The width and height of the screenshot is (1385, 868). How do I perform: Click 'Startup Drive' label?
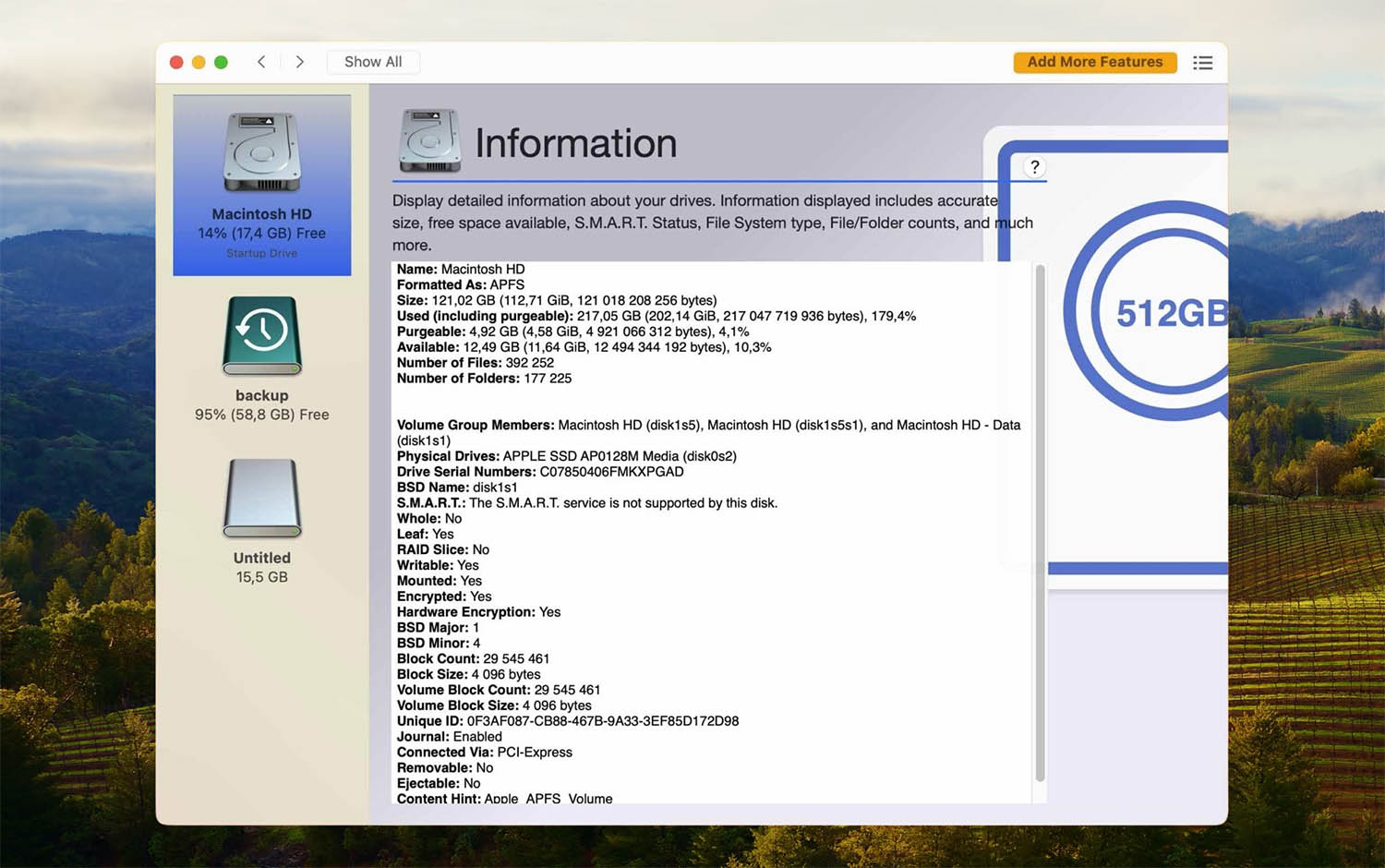(x=262, y=253)
